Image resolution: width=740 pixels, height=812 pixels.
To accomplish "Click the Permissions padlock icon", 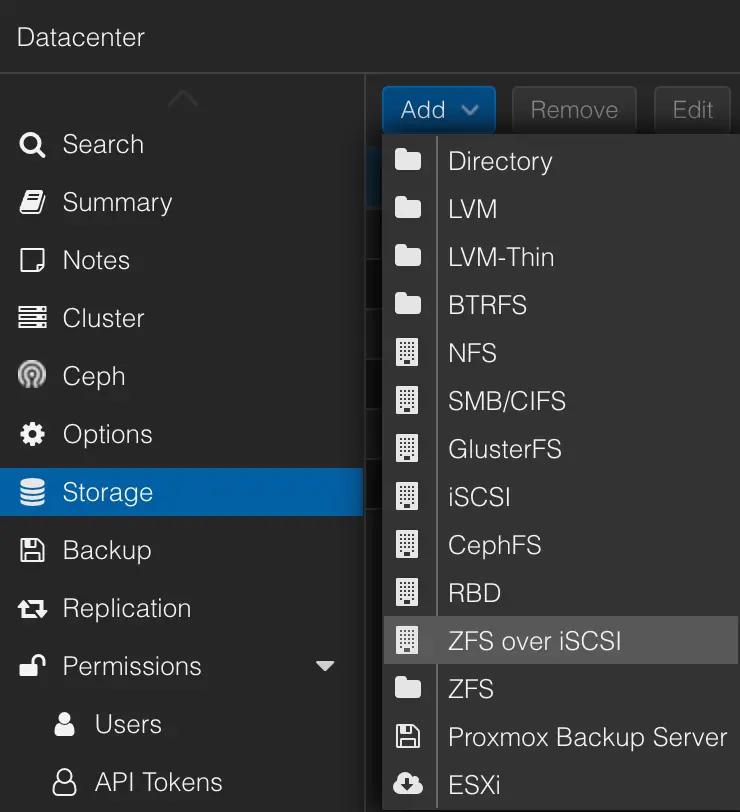I will coord(31,666).
